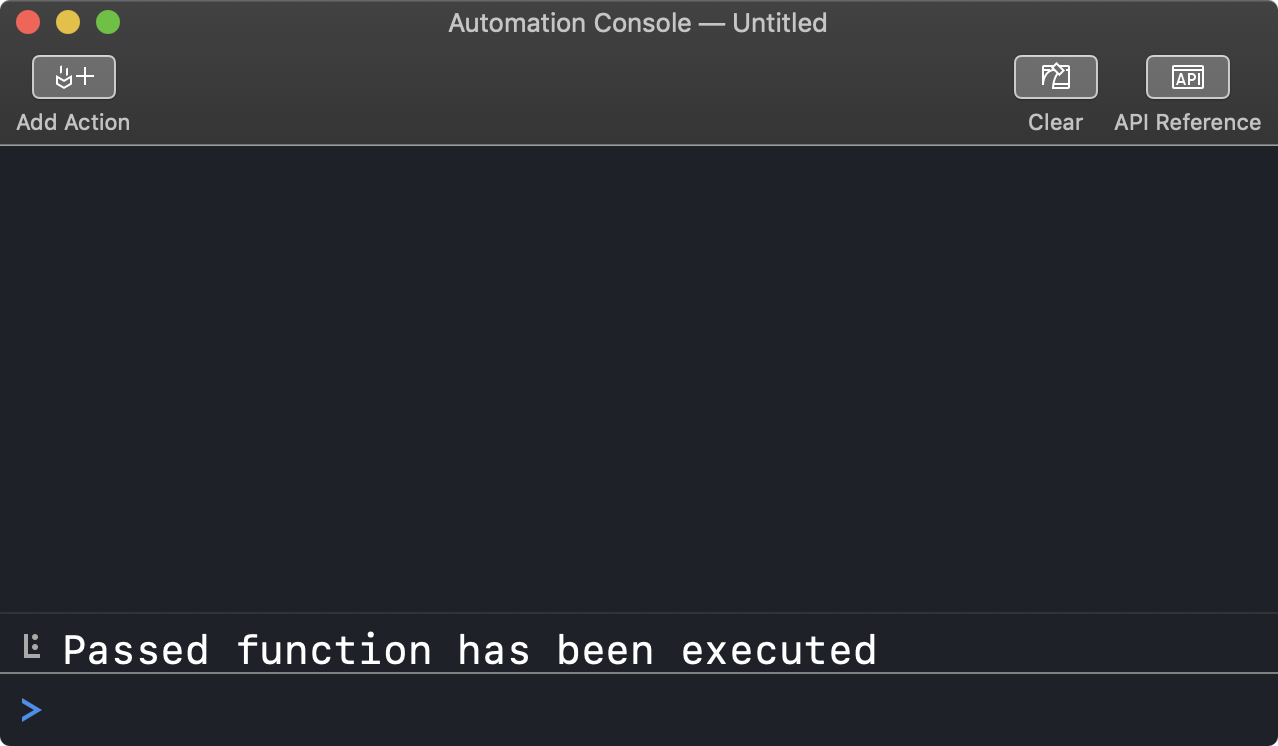Click the green zoom traffic light
This screenshot has height=746, width=1278.
(x=107, y=20)
